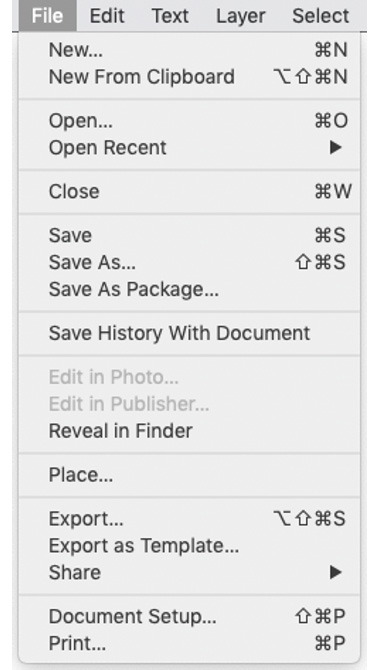The image size is (379, 670).
Task: Toggle Save History With Document
Action: click(x=189, y=333)
